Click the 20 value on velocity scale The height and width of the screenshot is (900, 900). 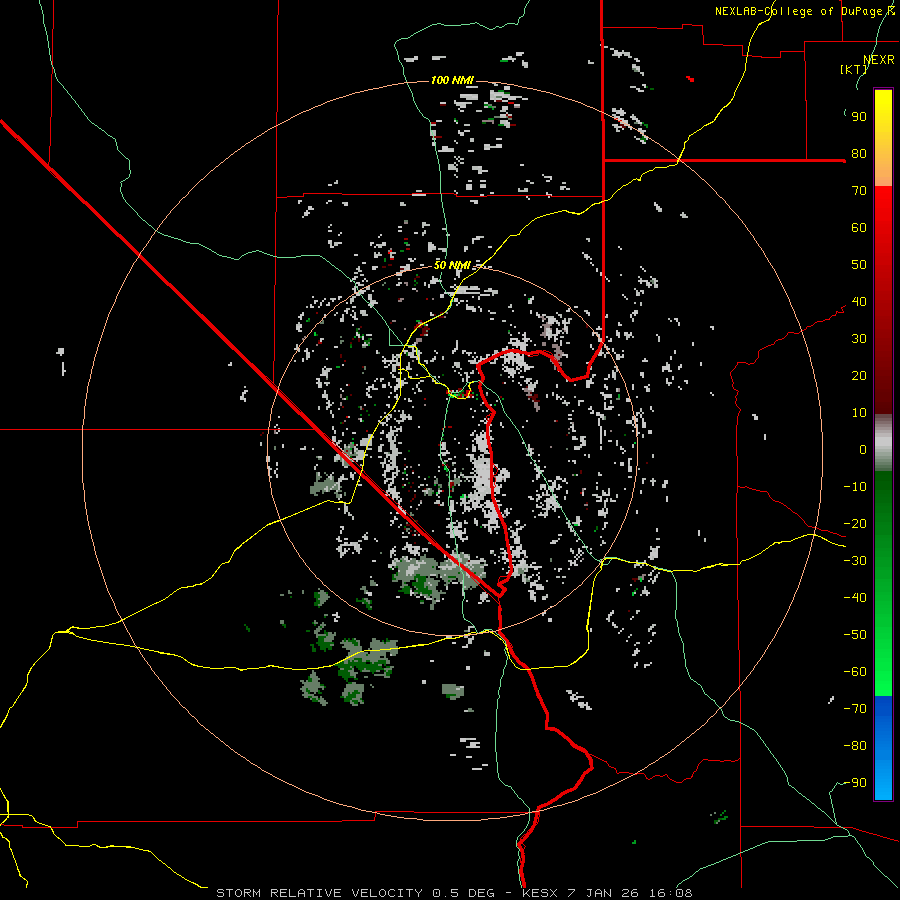[859, 376]
